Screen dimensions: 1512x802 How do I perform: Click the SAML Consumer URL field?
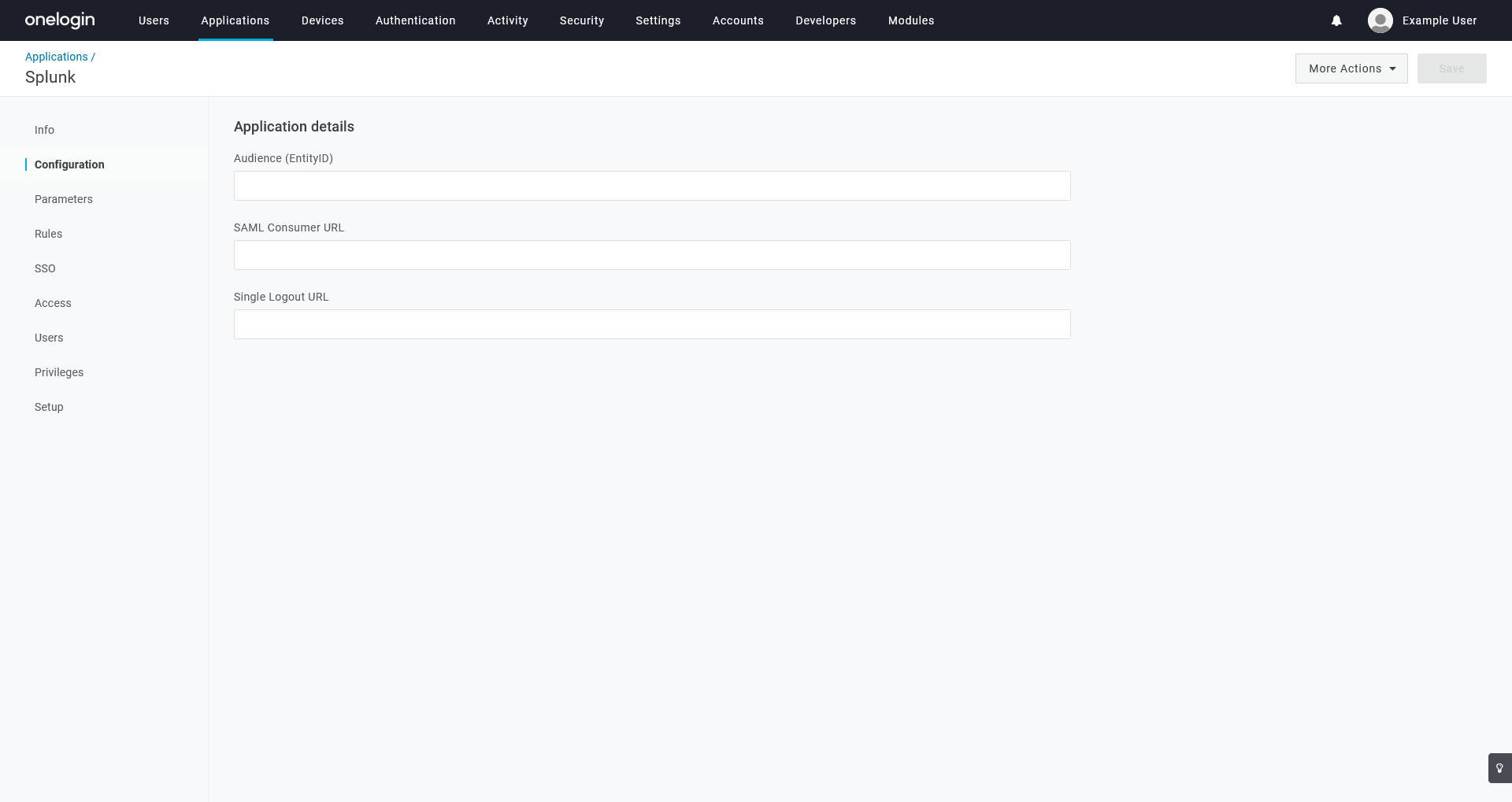[x=651, y=255]
